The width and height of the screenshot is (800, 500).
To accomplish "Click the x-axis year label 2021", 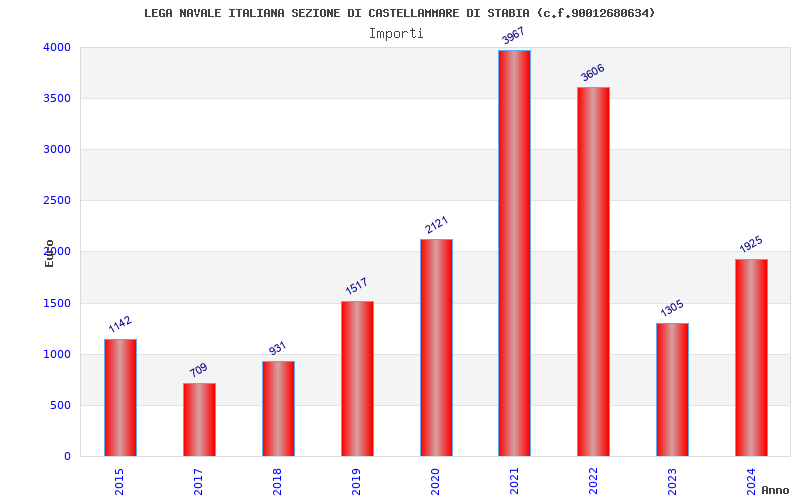I will (x=514, y=482).
